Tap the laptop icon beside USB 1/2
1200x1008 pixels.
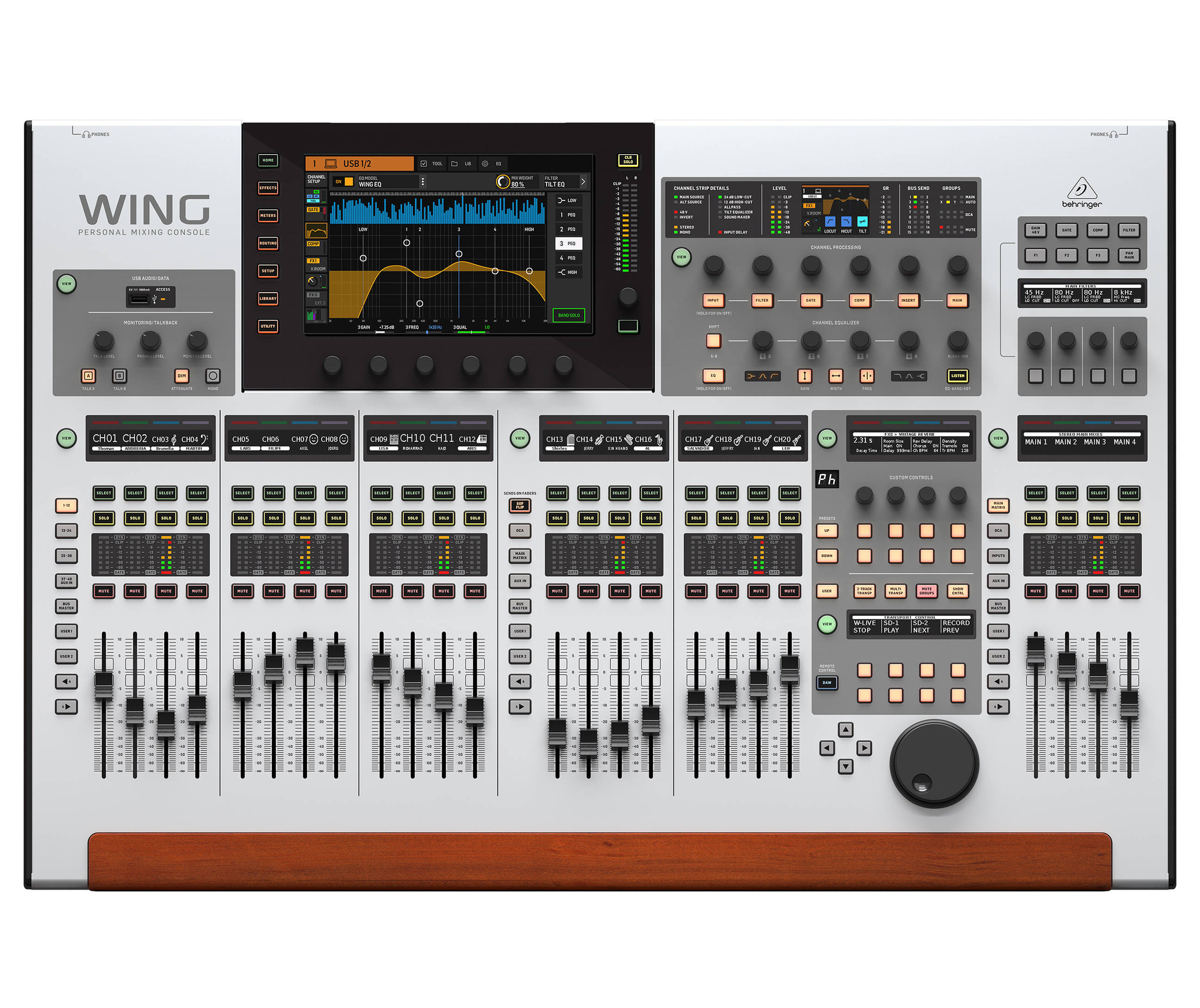click(x=331, y=164)
